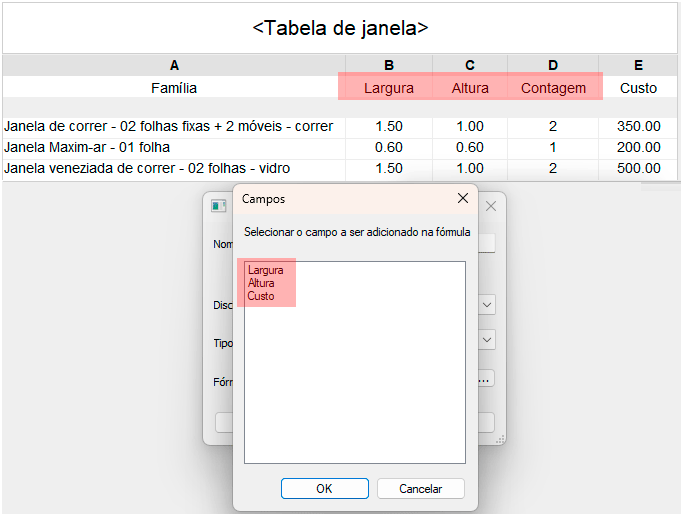Click Cancelar in the Campos dialog
The width and height of the screenshot is (681, 514).
point(420,488)
